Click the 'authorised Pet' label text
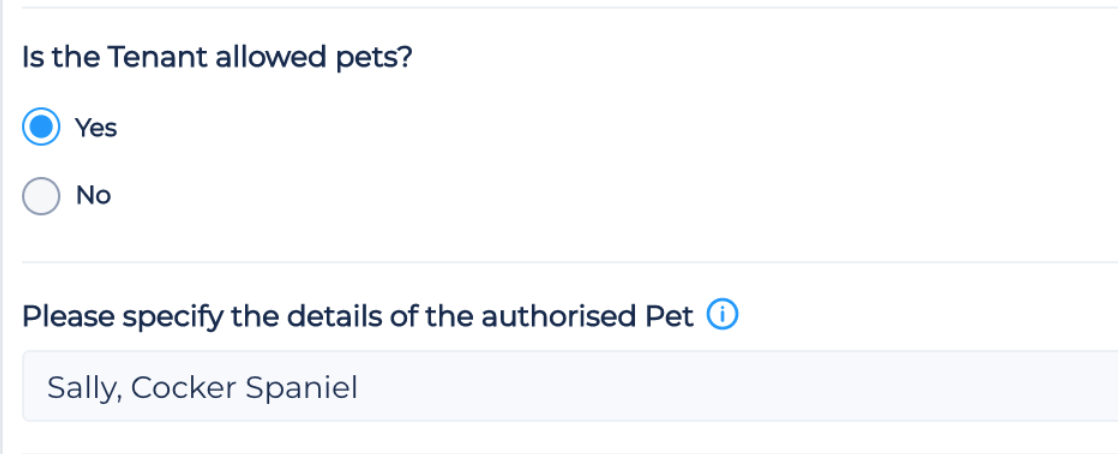 pos(587,317)
